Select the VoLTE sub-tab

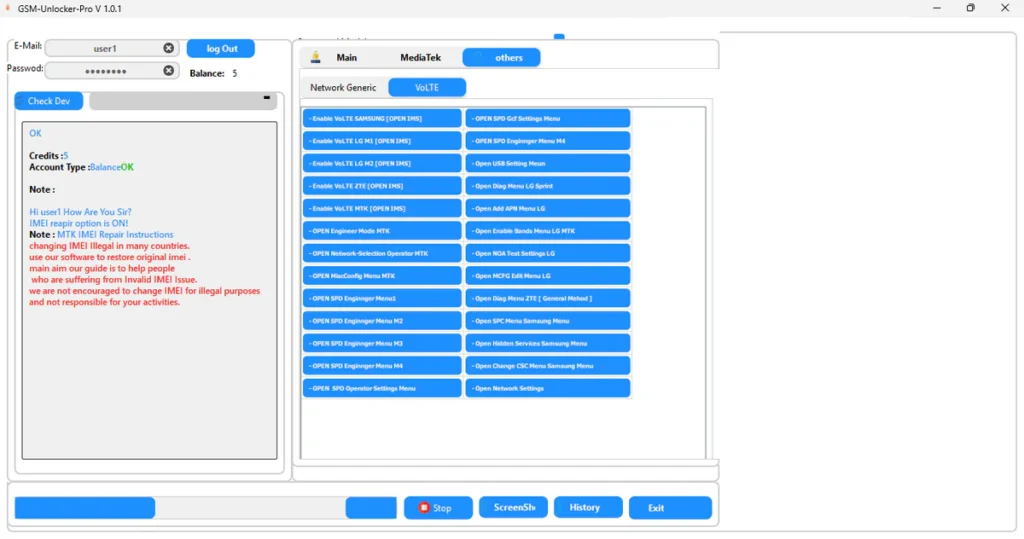427,88
